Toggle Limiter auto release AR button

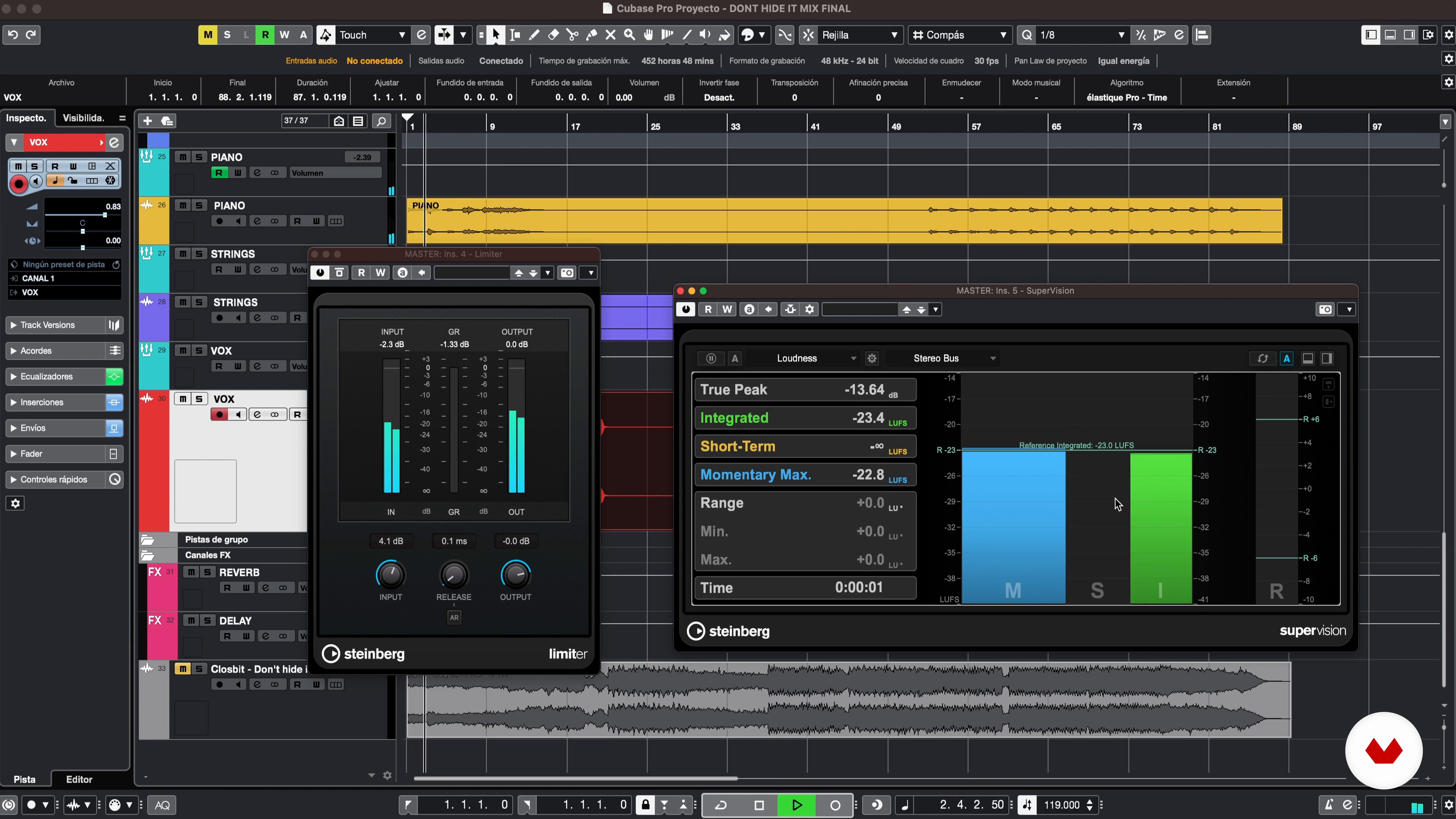click(x=454, y=618)
